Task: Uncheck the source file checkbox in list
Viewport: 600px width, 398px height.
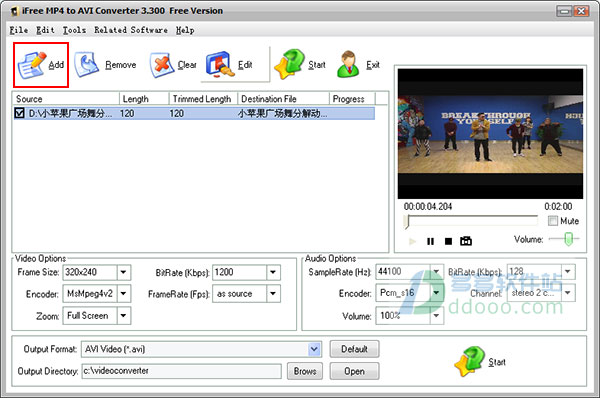Action: 20,113
